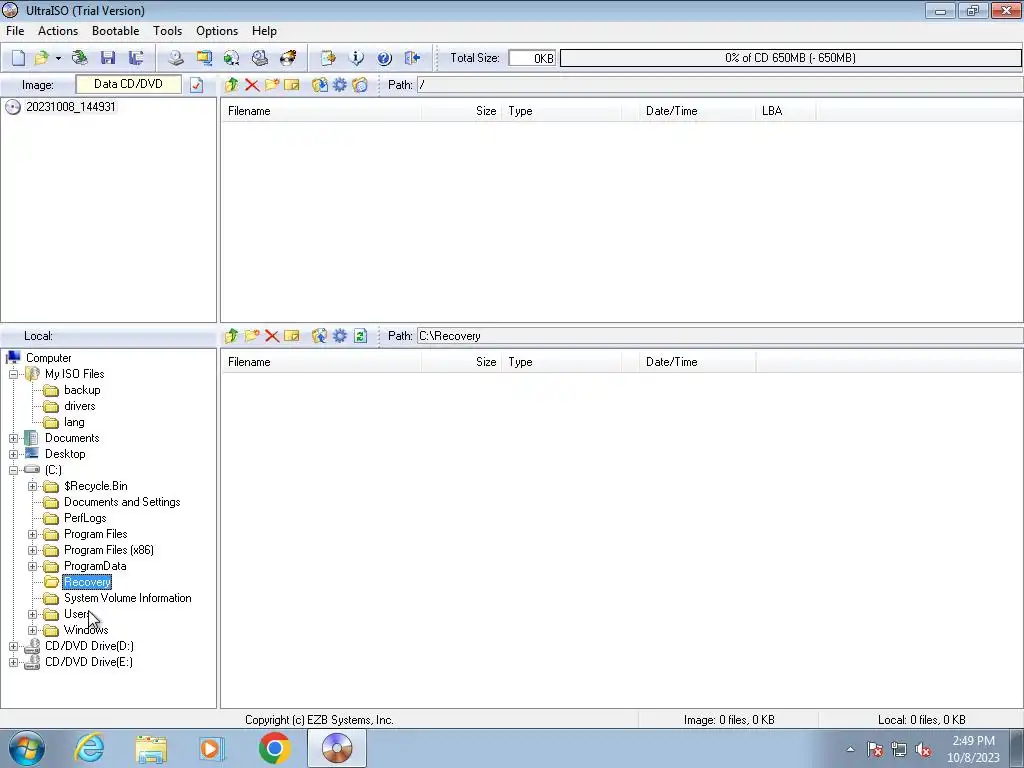Open the Help menu
Viewport: 1024px width, 768px height.
[264, 31]
